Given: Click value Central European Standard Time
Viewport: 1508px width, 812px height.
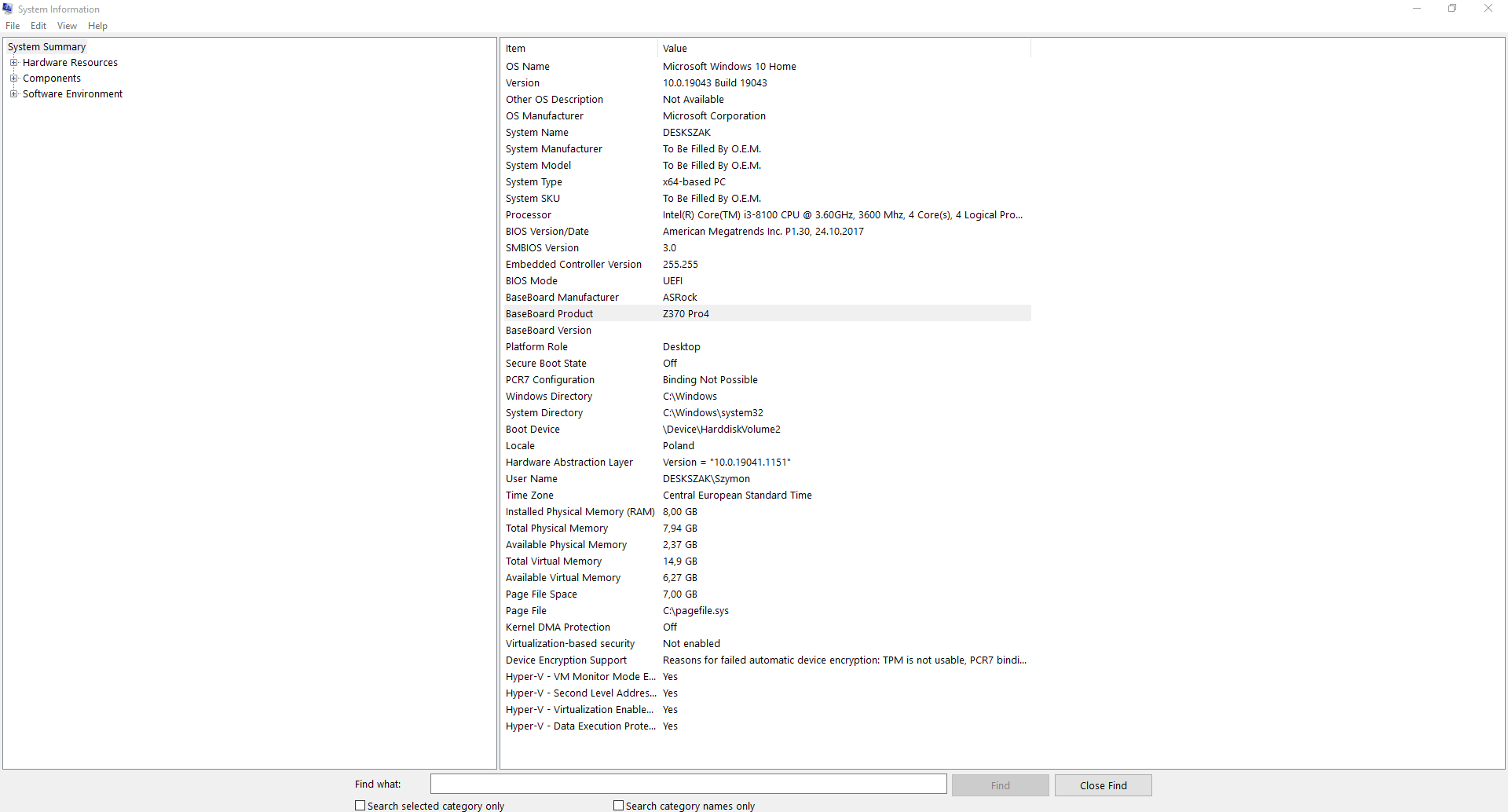Looking at the screenshot, I should (x=737, y=496).
